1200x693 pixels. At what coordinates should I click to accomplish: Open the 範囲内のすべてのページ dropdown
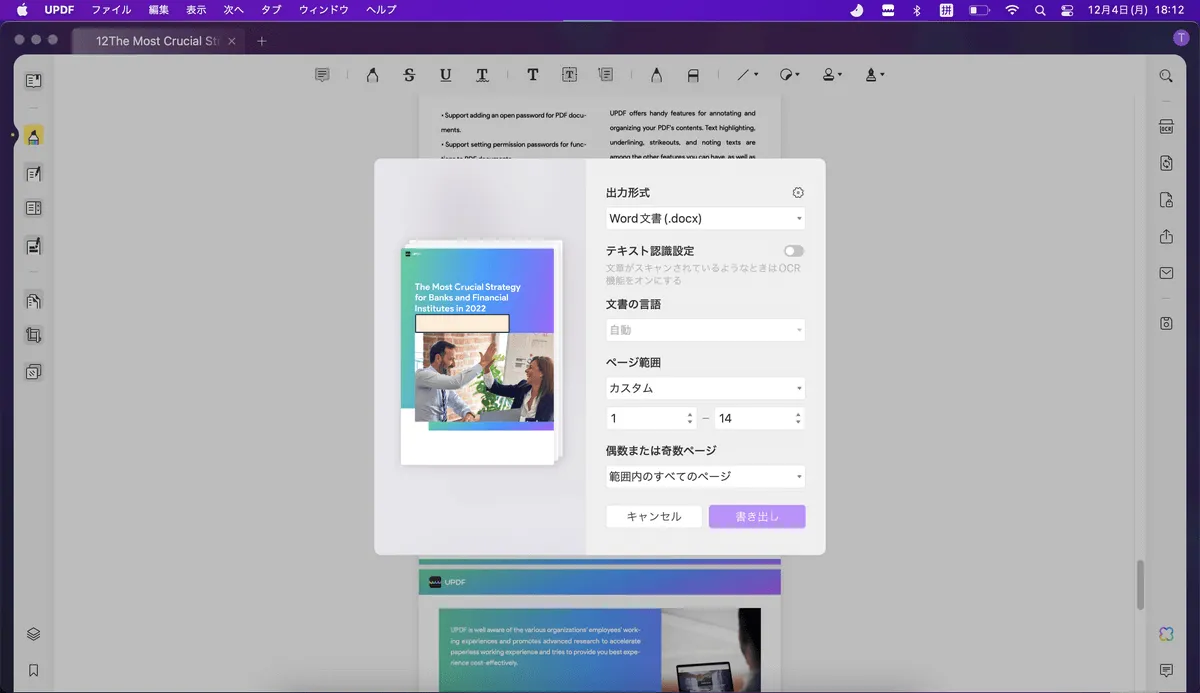coord(705,477)
